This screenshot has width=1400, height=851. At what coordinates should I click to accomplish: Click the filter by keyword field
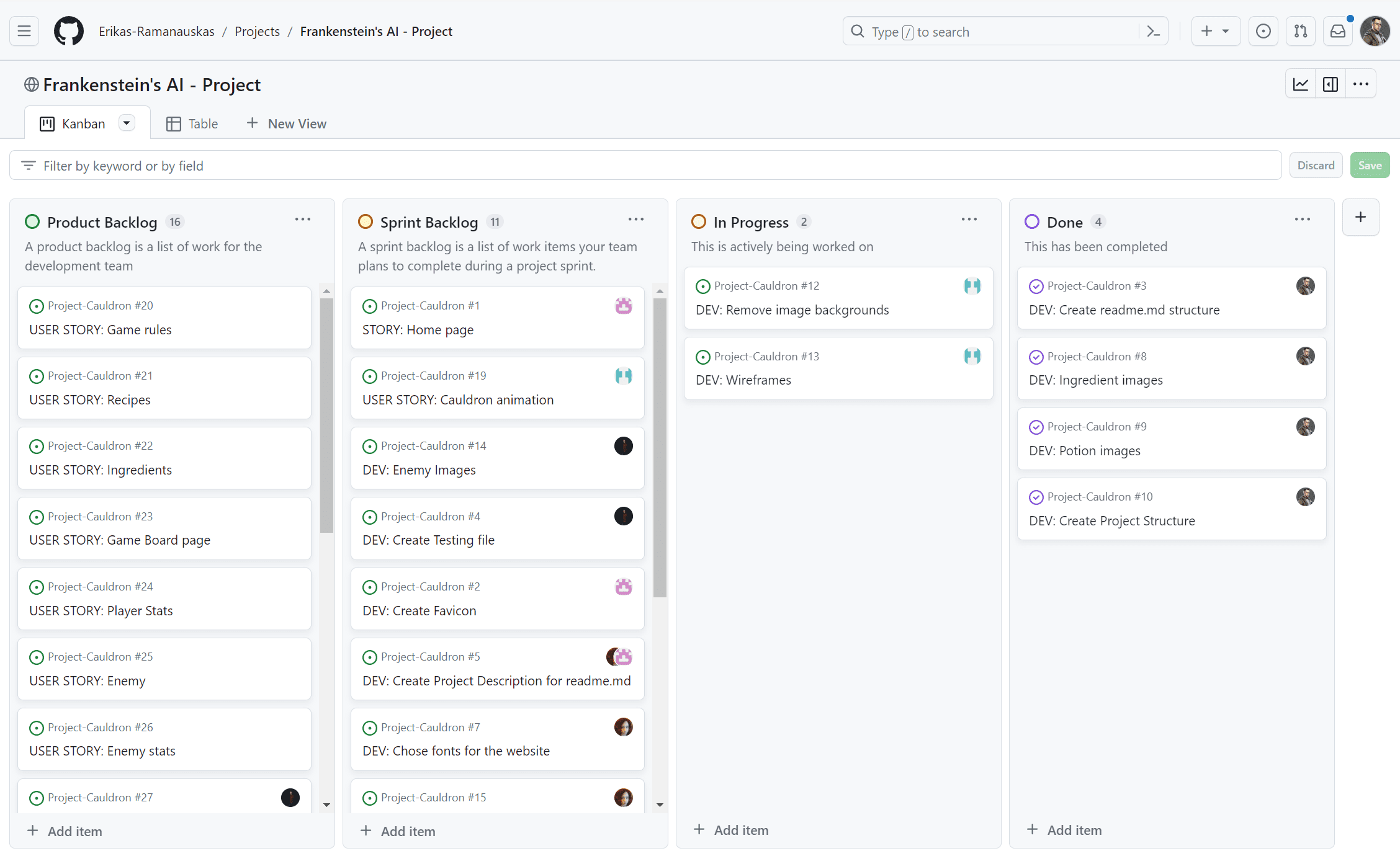645,166
